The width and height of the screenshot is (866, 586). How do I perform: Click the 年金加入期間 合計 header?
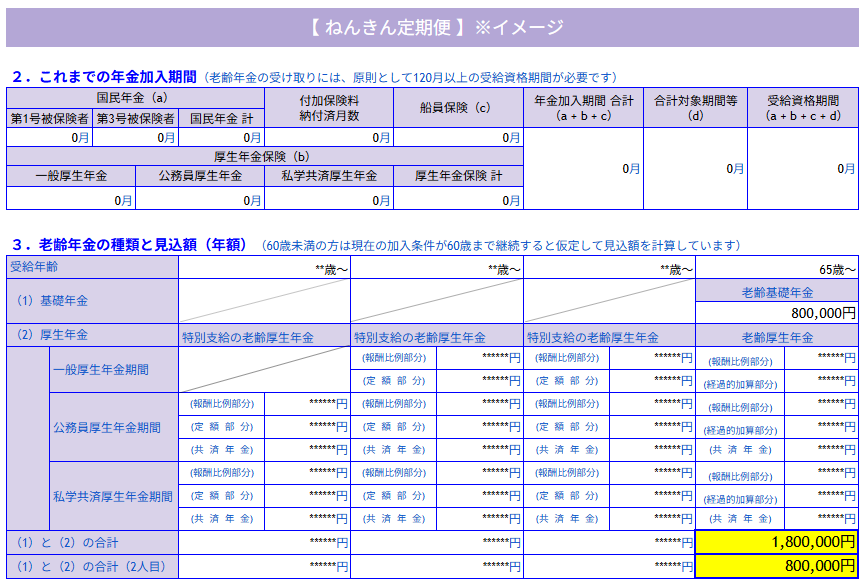point(584,108)
